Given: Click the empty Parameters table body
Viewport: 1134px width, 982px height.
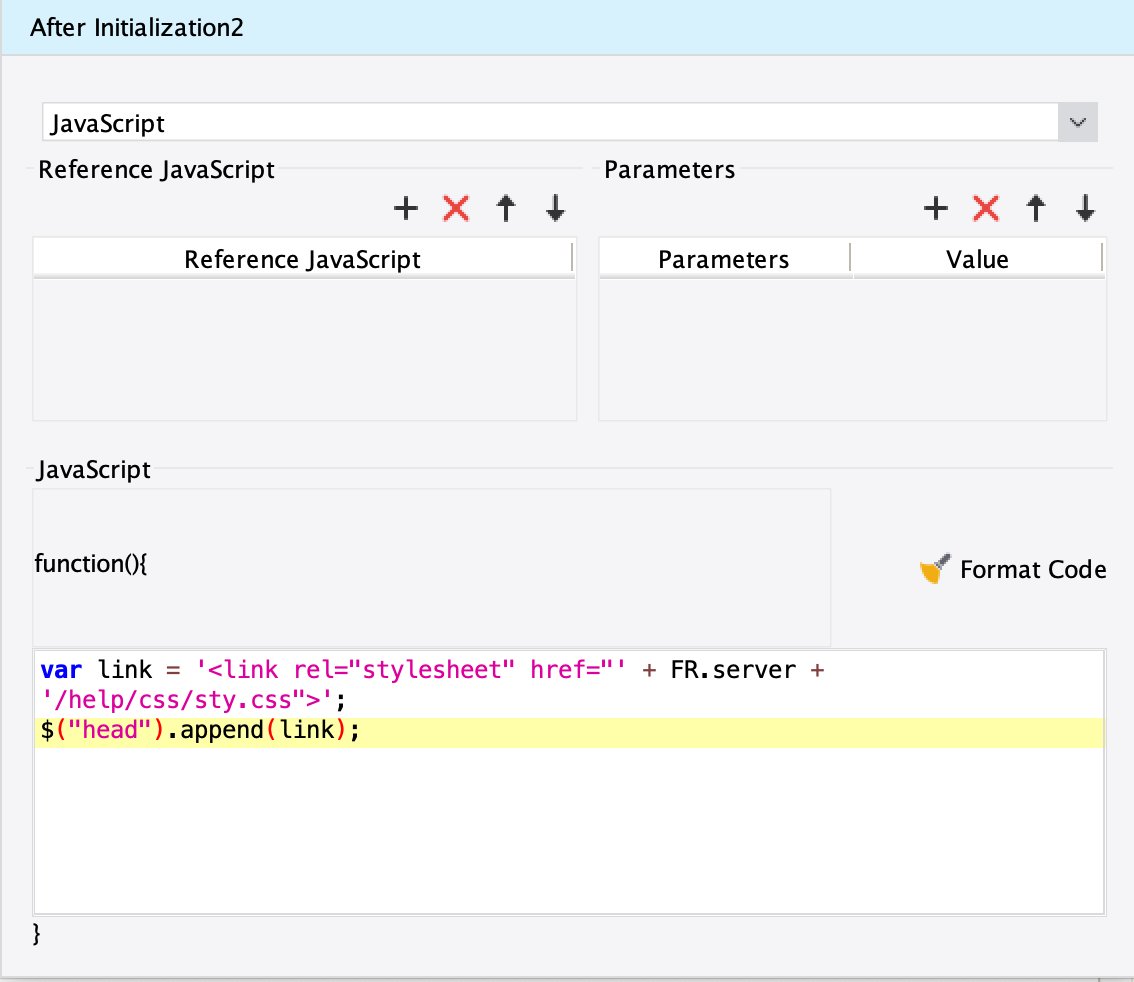Looking at the screenshot, I should click(x=852, y=350).
